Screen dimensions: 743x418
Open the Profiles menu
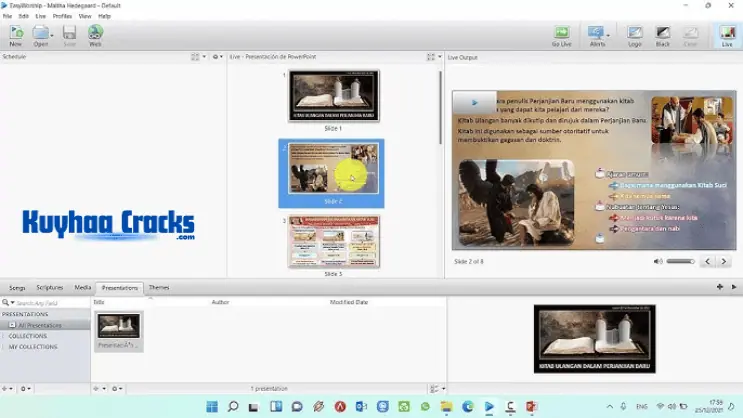(x=61, y=16)
